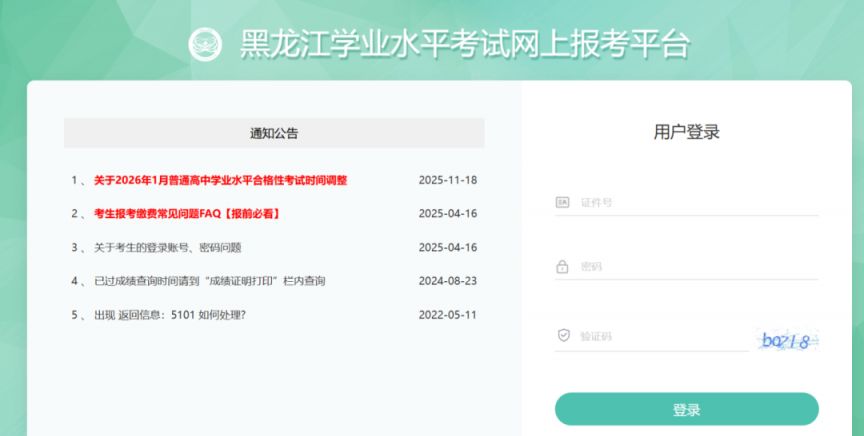
Task: Click the date 2024-08-23
Action: [x=448, y=281]
